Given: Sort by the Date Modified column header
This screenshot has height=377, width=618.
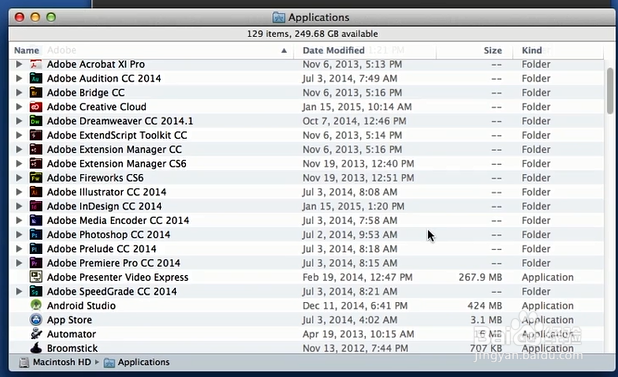Looking at the screenshot, I should click(365, 50).
